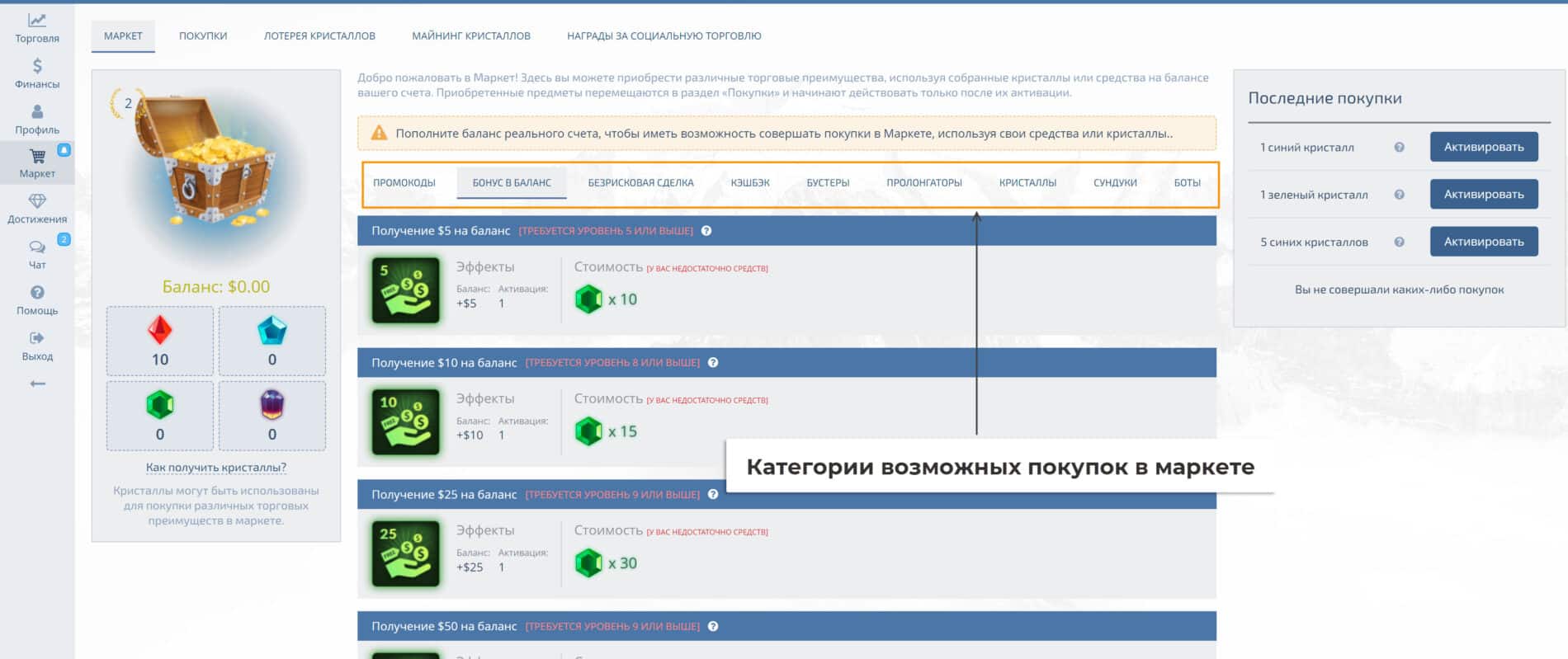Activate the 5 синих кристаллов purchase
Image resolution: width=1568 pixels, height=659 pixels.
(x=1483, y=242)
